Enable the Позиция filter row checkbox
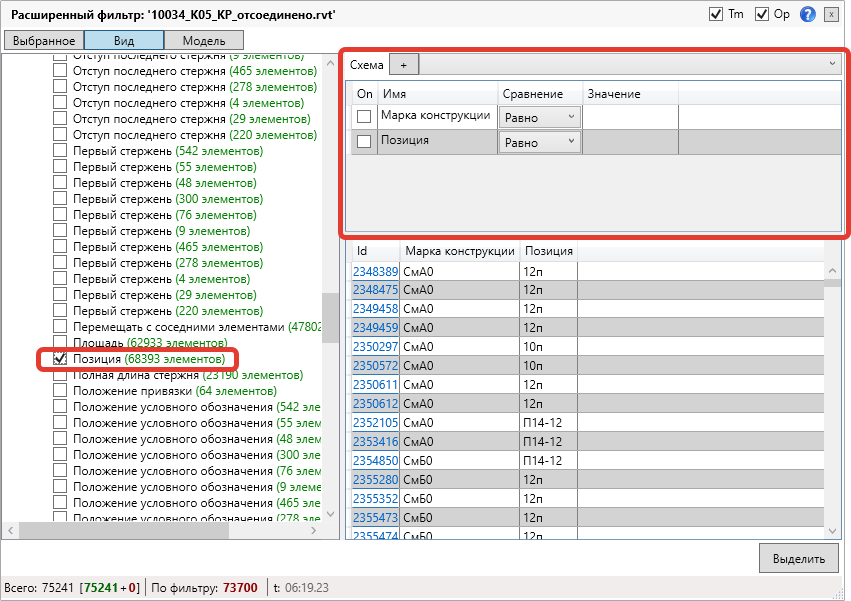This screenshot has width=851, height=601. (x=364, y=142)
